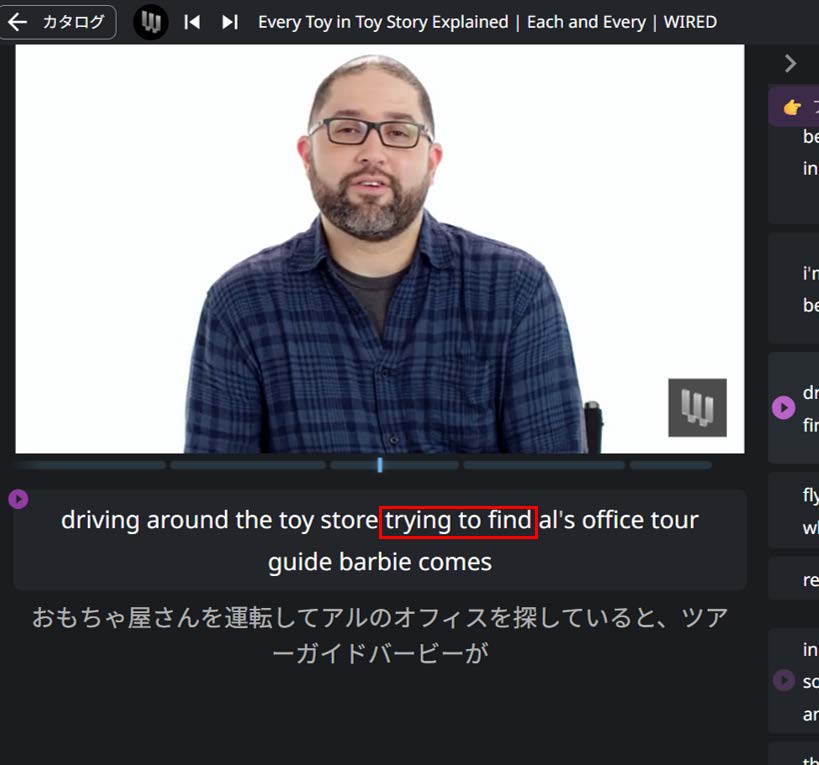Image resolution: width=819 pixels, height=765 pixels.
Task: Collapse the subtitle sidebar with the chevron
Action: (790, 64)
